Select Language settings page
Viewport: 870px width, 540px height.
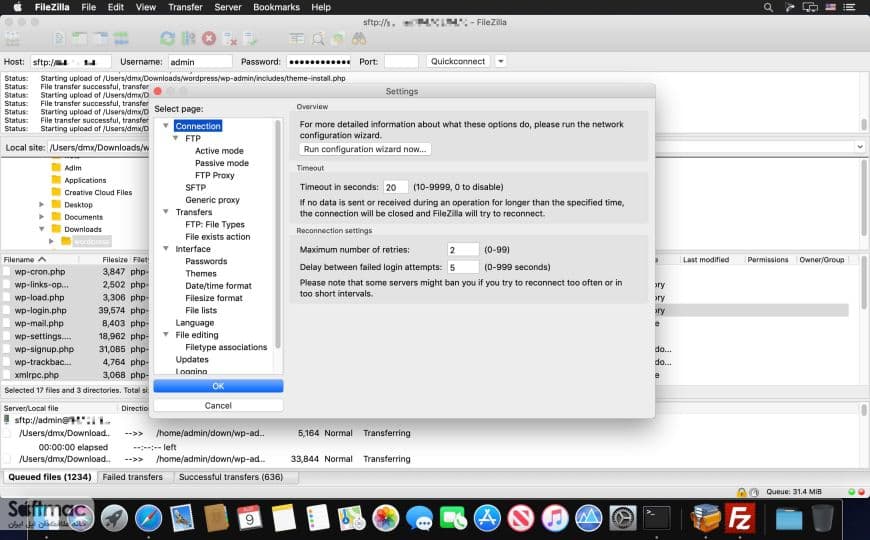[195, 322]
